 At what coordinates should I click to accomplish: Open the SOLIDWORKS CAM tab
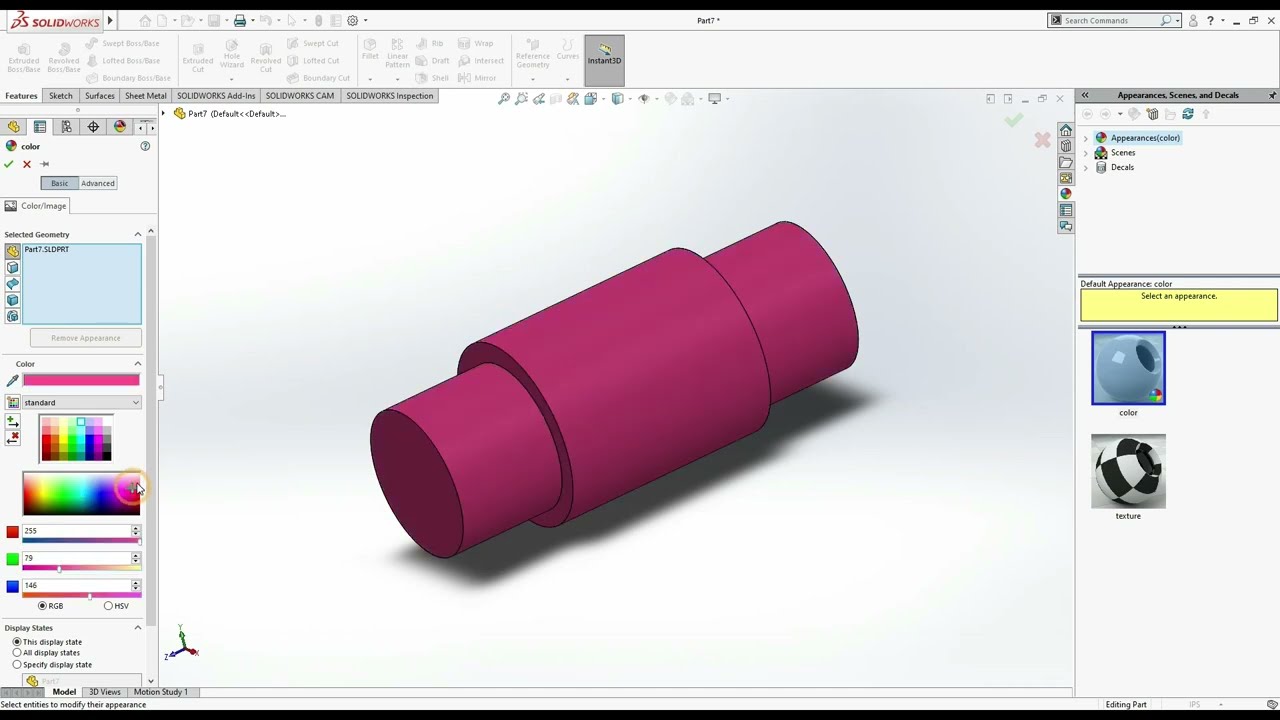tap(300, 96)
